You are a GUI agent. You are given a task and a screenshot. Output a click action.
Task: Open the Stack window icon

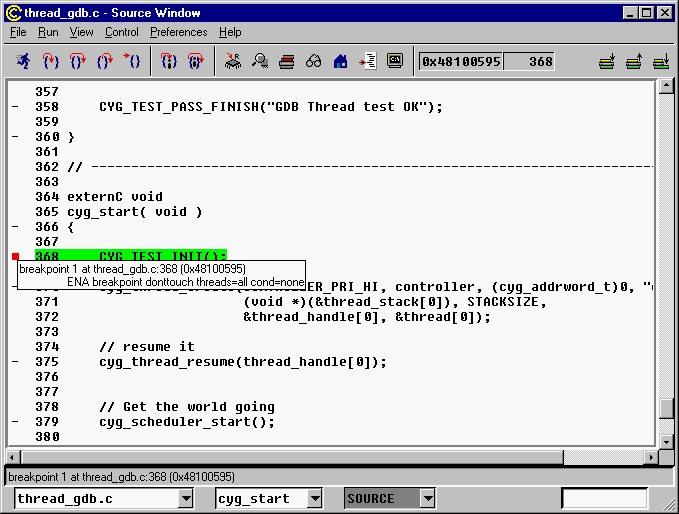point(287,62)
